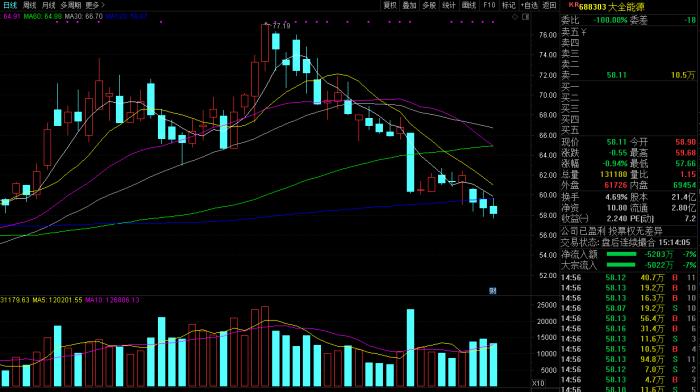
Task: Switch to the 月线 monthly chart tab
Action: [x=49, y=5]
